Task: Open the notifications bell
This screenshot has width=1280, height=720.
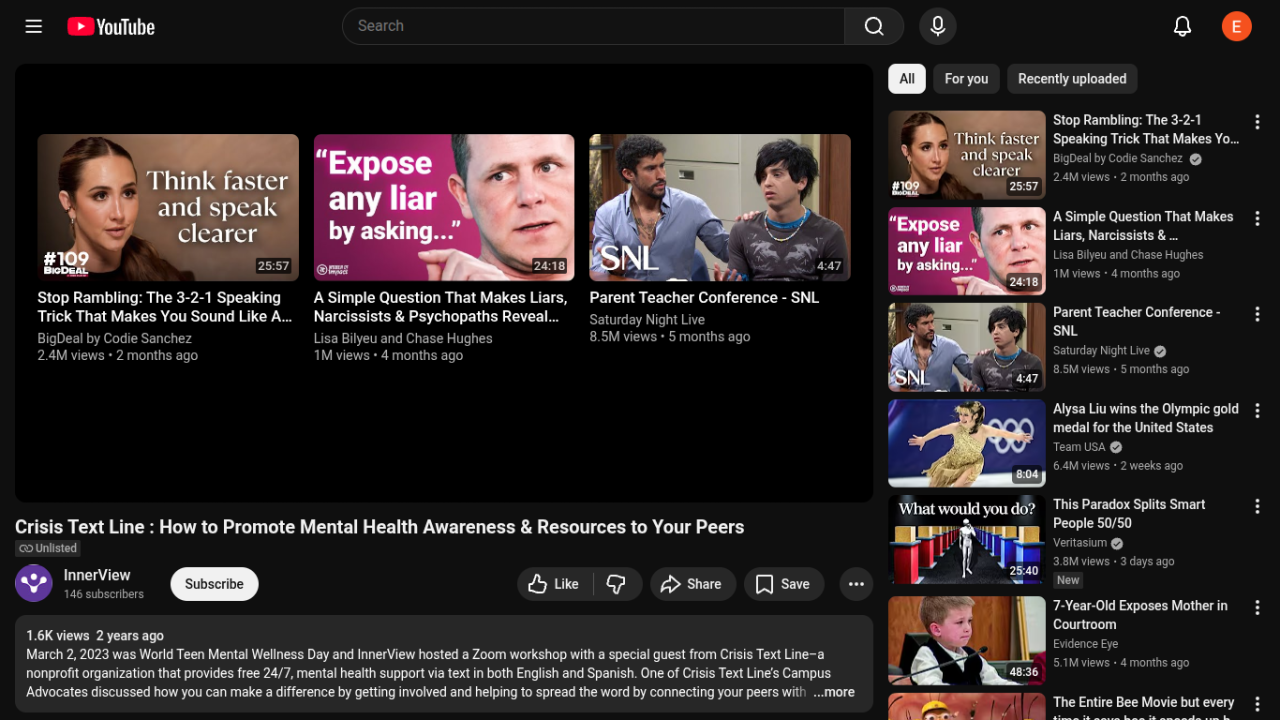Action: click(1182, 26)
